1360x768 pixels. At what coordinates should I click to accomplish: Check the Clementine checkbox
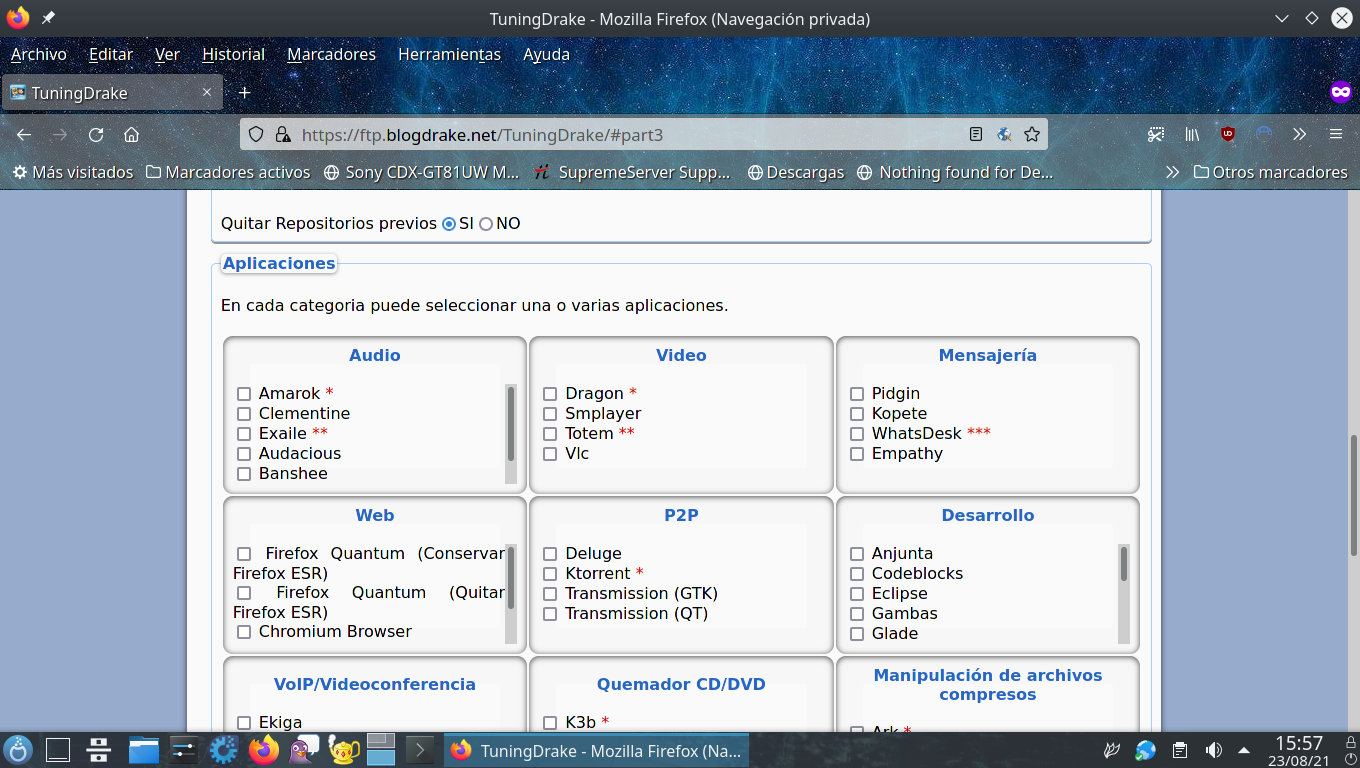click(244, 414)
